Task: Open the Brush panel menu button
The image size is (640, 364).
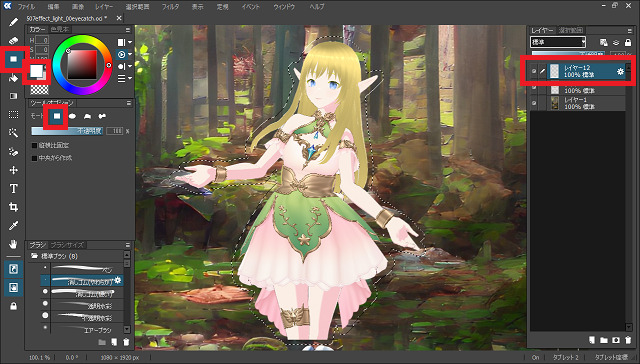Action: pyautogui.click(x=128, y=245)
